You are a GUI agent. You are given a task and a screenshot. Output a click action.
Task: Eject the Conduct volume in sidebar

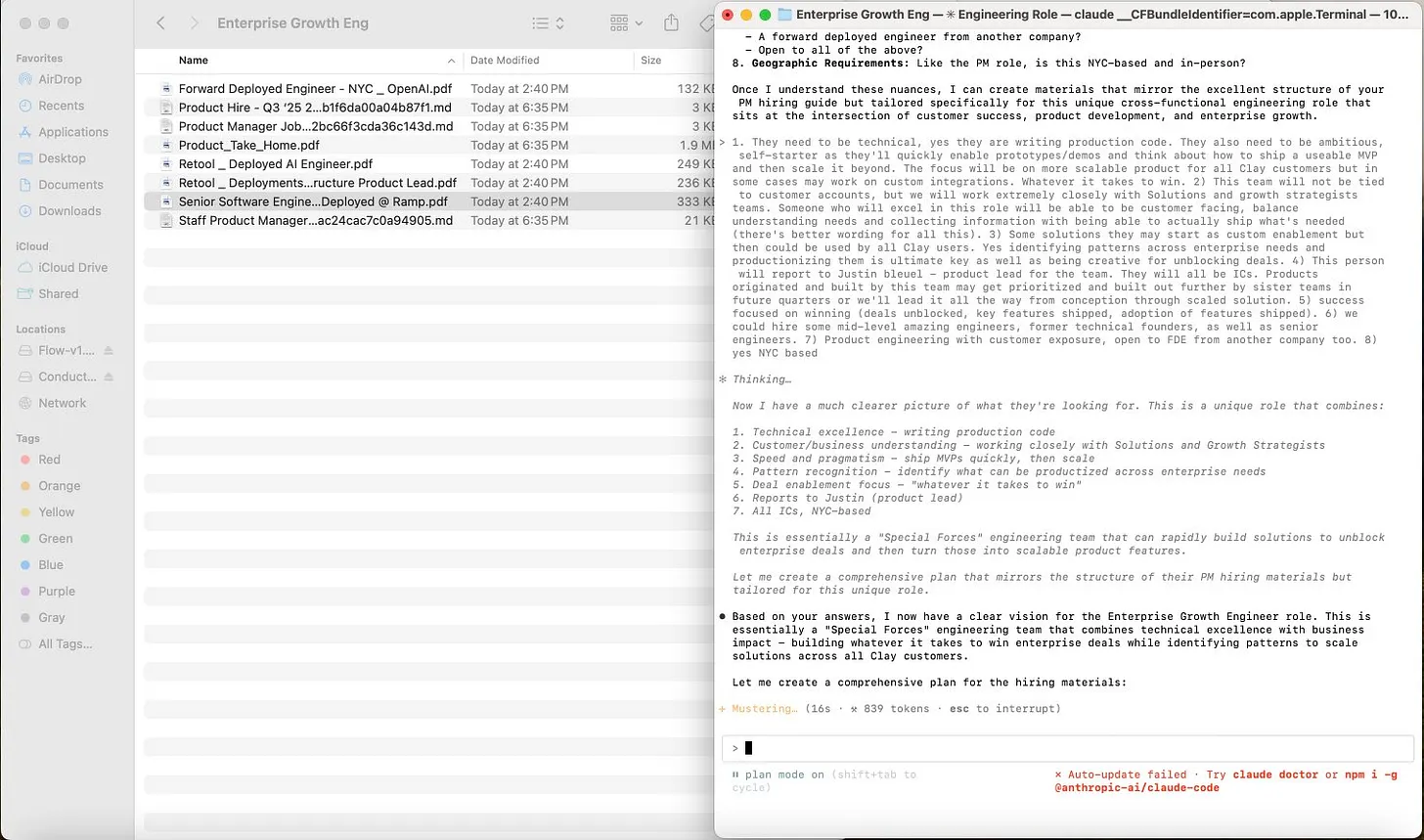(109, 376)
